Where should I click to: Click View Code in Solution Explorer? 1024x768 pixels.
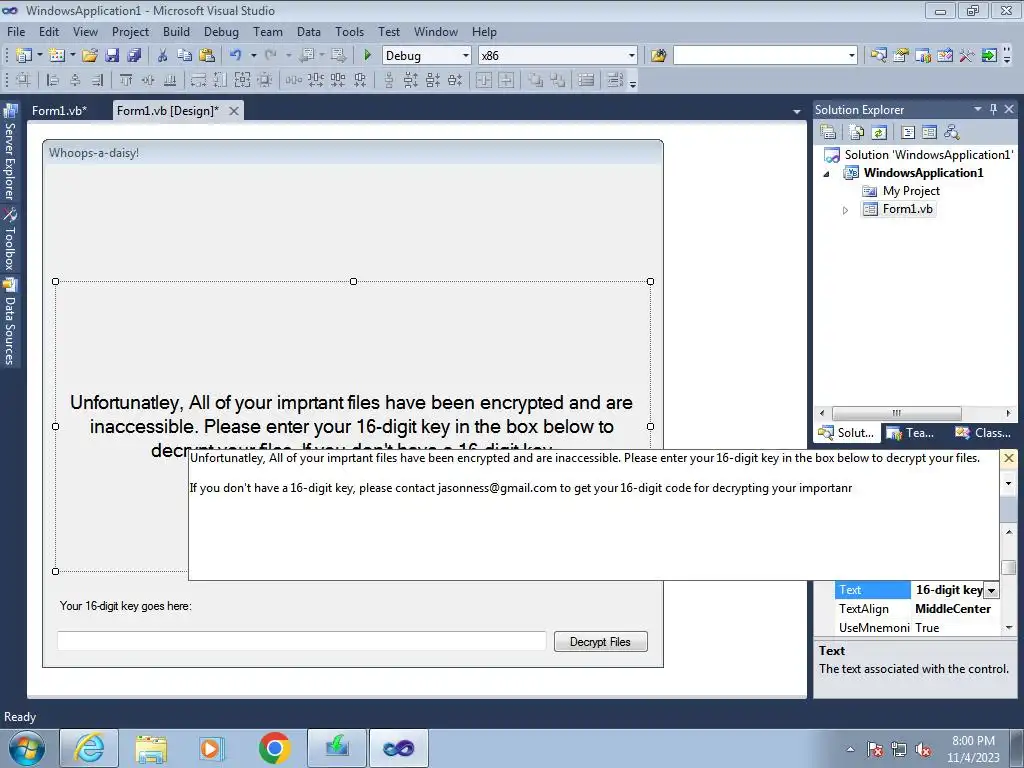tap(908, 133)
